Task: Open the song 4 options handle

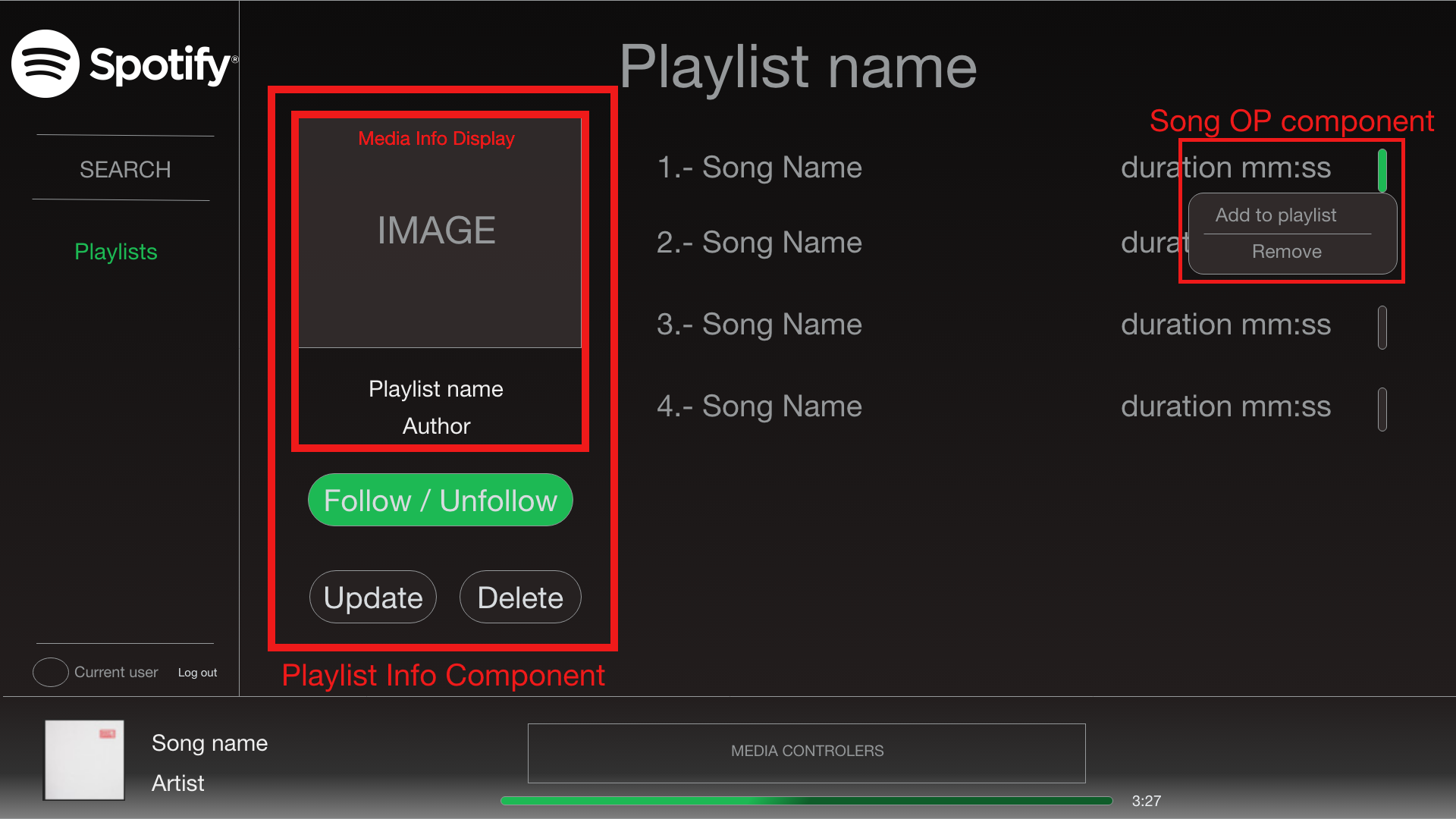Action: [1382, 409]
